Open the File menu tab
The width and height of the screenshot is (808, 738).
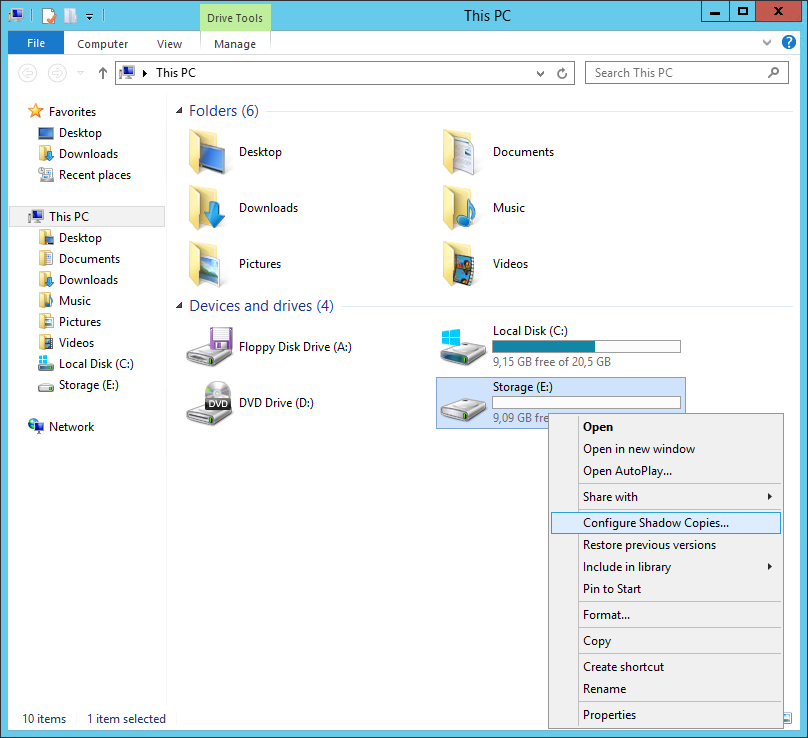(x=36, y=43)
